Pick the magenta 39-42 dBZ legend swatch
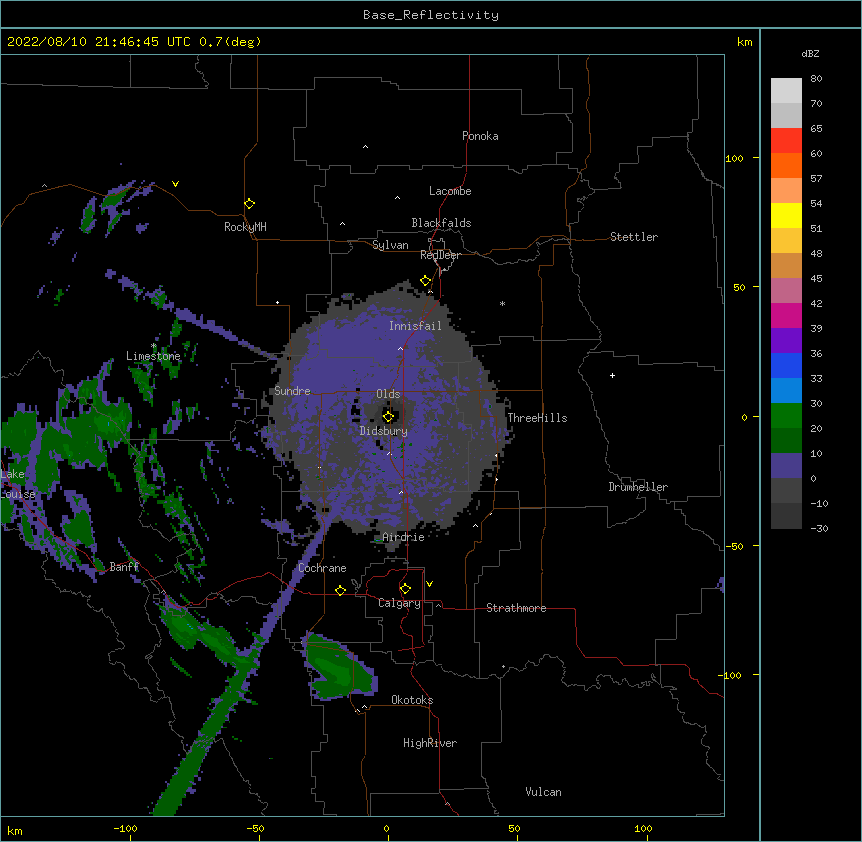The image size is (862, 842). [786, 315]
